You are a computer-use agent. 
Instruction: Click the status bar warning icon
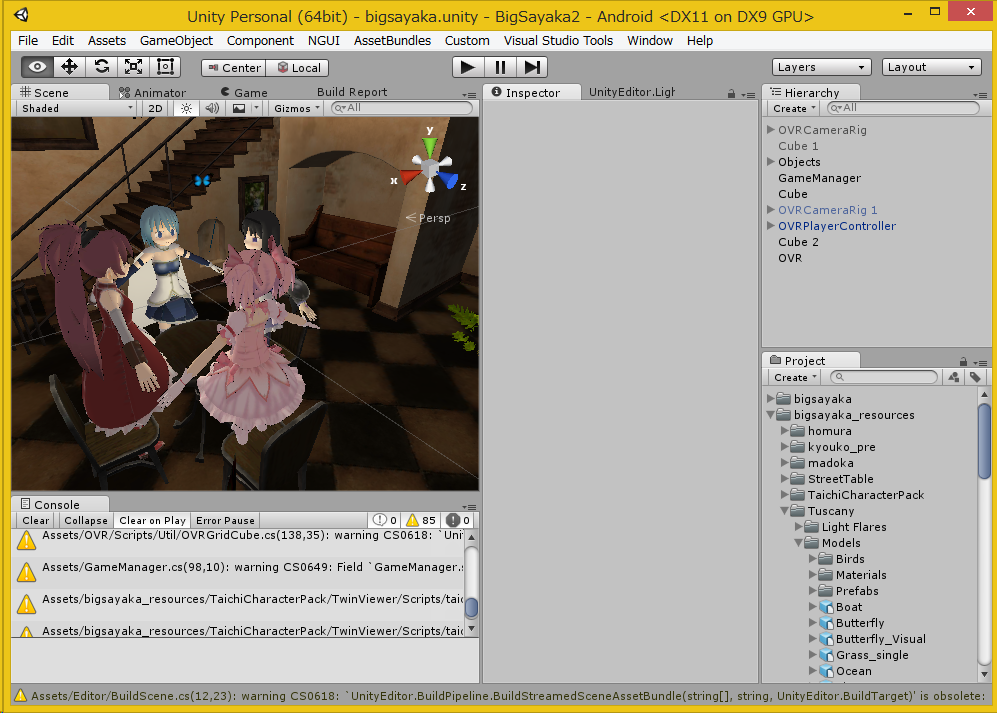pyautogui.click(x=20, y=696)
